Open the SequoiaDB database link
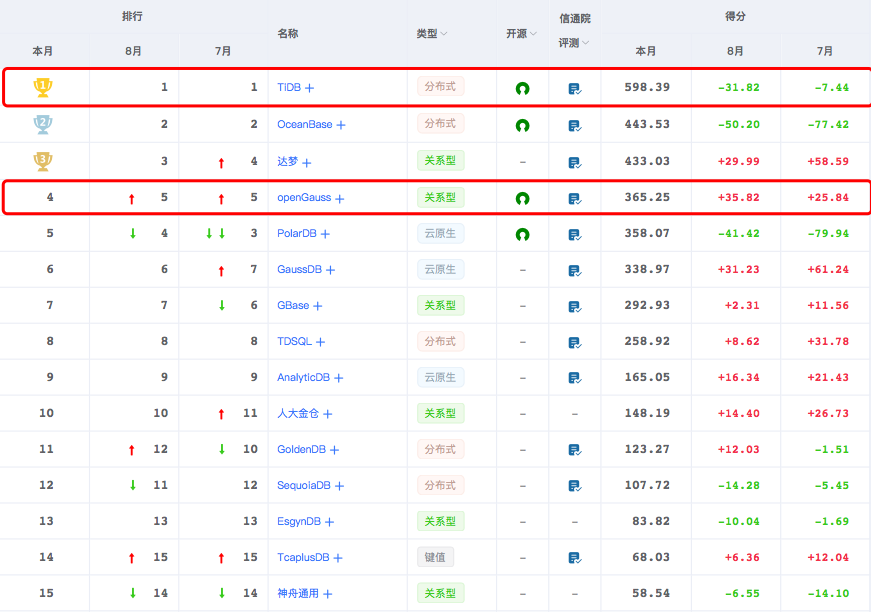 304,485
